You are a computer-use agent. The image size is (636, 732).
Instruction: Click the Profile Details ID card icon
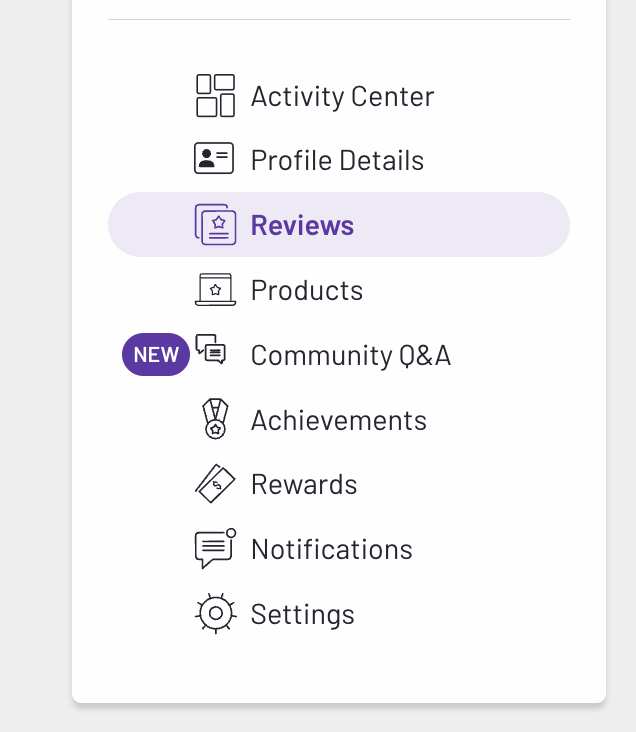point(214,158)
